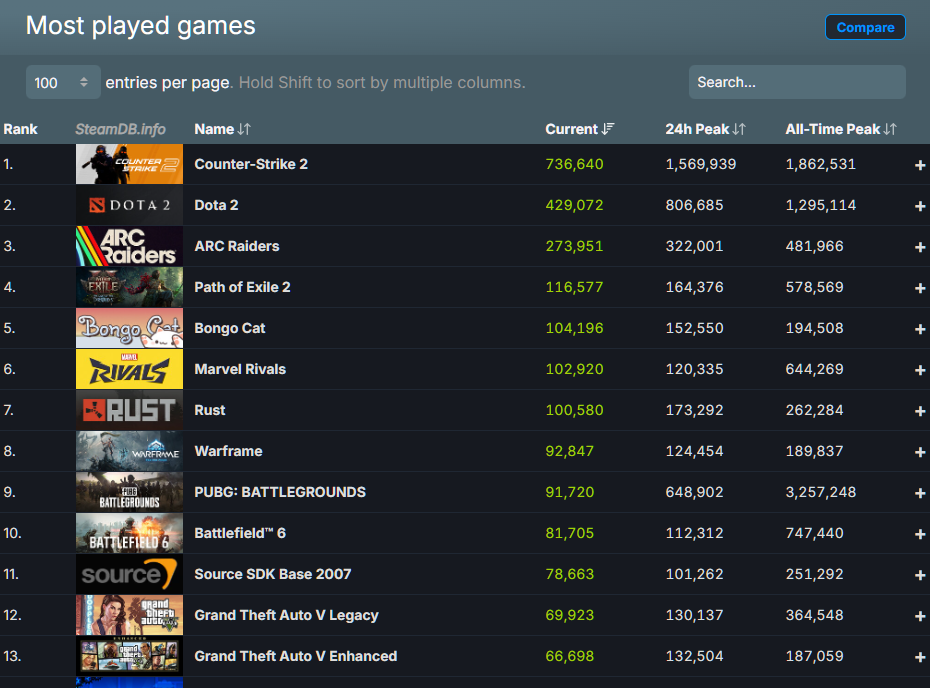This screenshot has height=688, width=930.
Task: Click the Most played games heading
Action: click(x=141, y=26)
